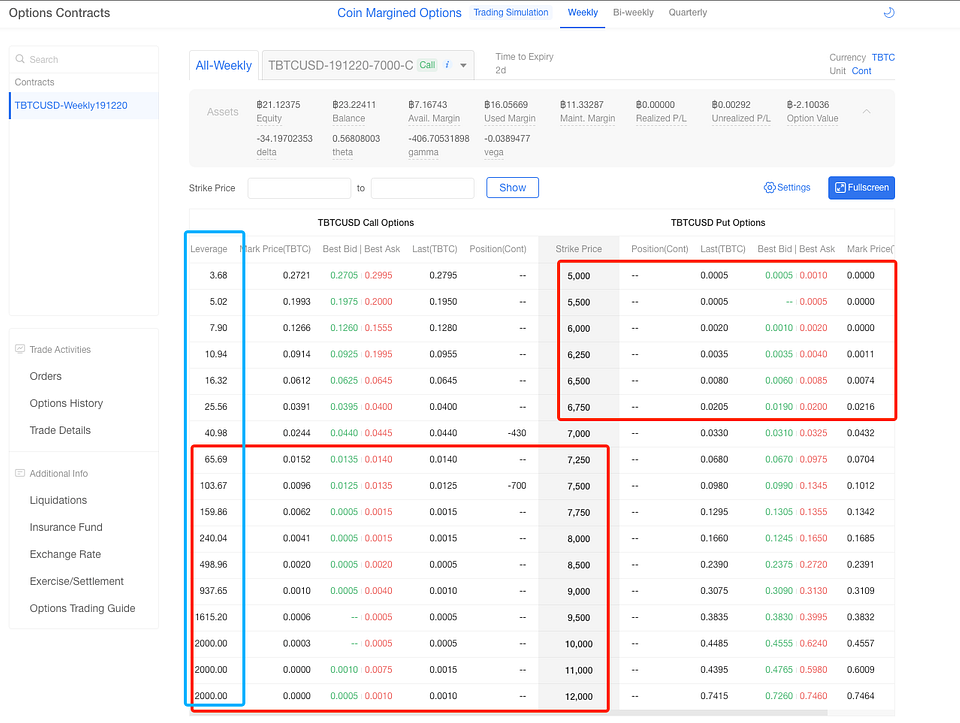Click the Maint. Margin label
Screen dimensions: 960x723
[x=587, y=118]
